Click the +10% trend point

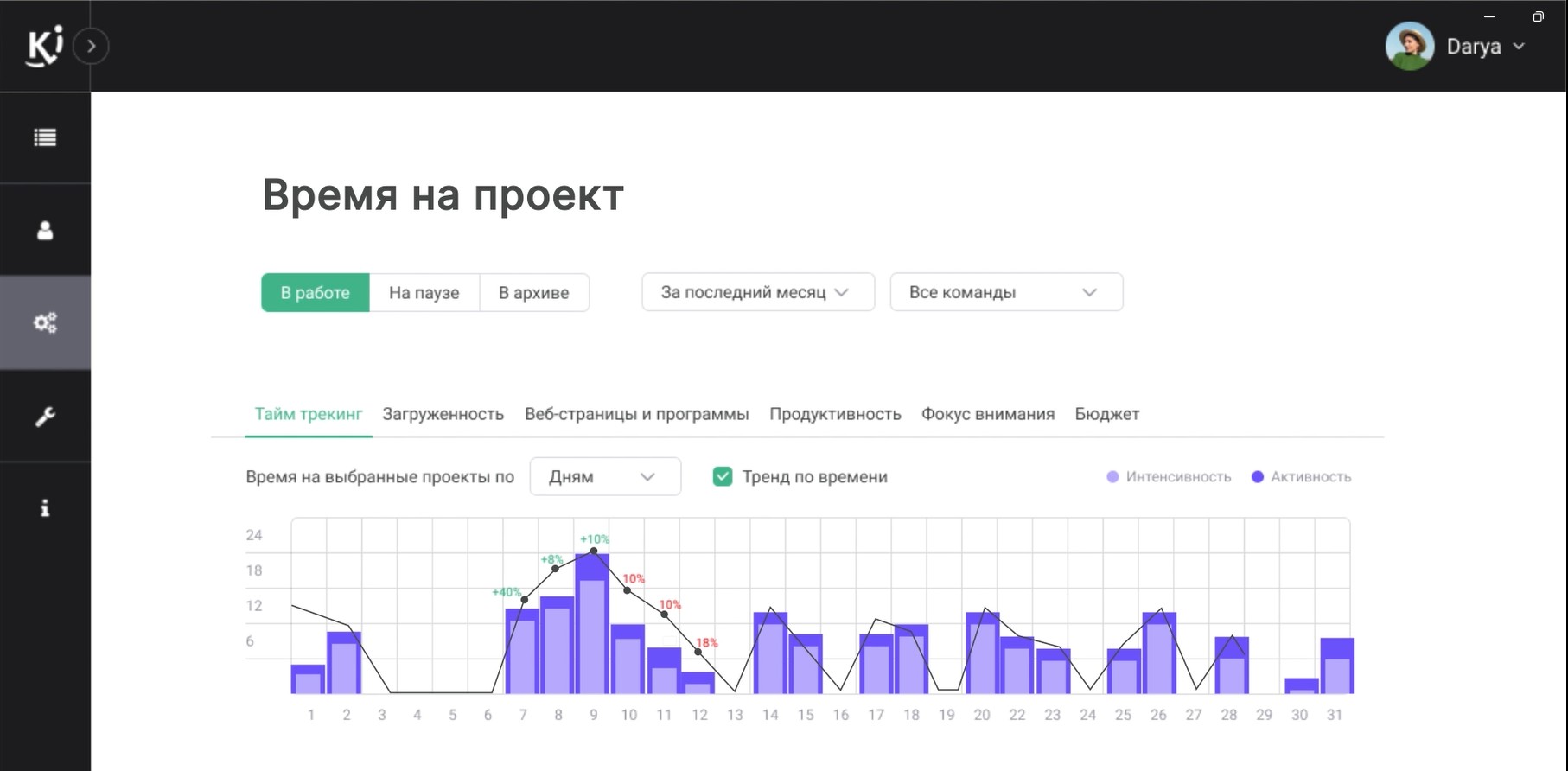[x=593, y=551]
